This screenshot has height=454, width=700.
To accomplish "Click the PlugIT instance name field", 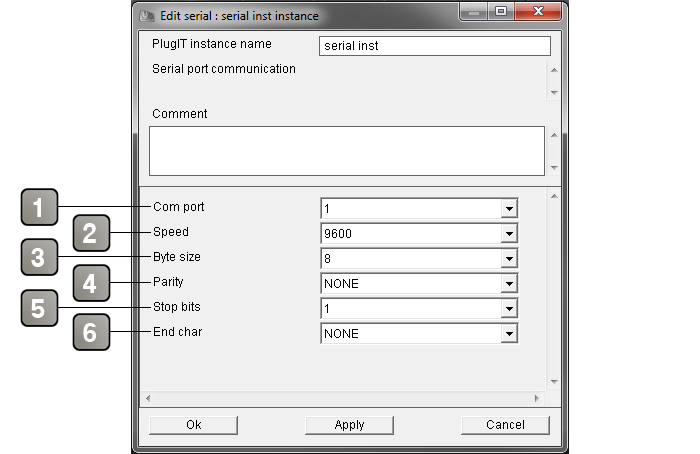I will pos(435,46).
